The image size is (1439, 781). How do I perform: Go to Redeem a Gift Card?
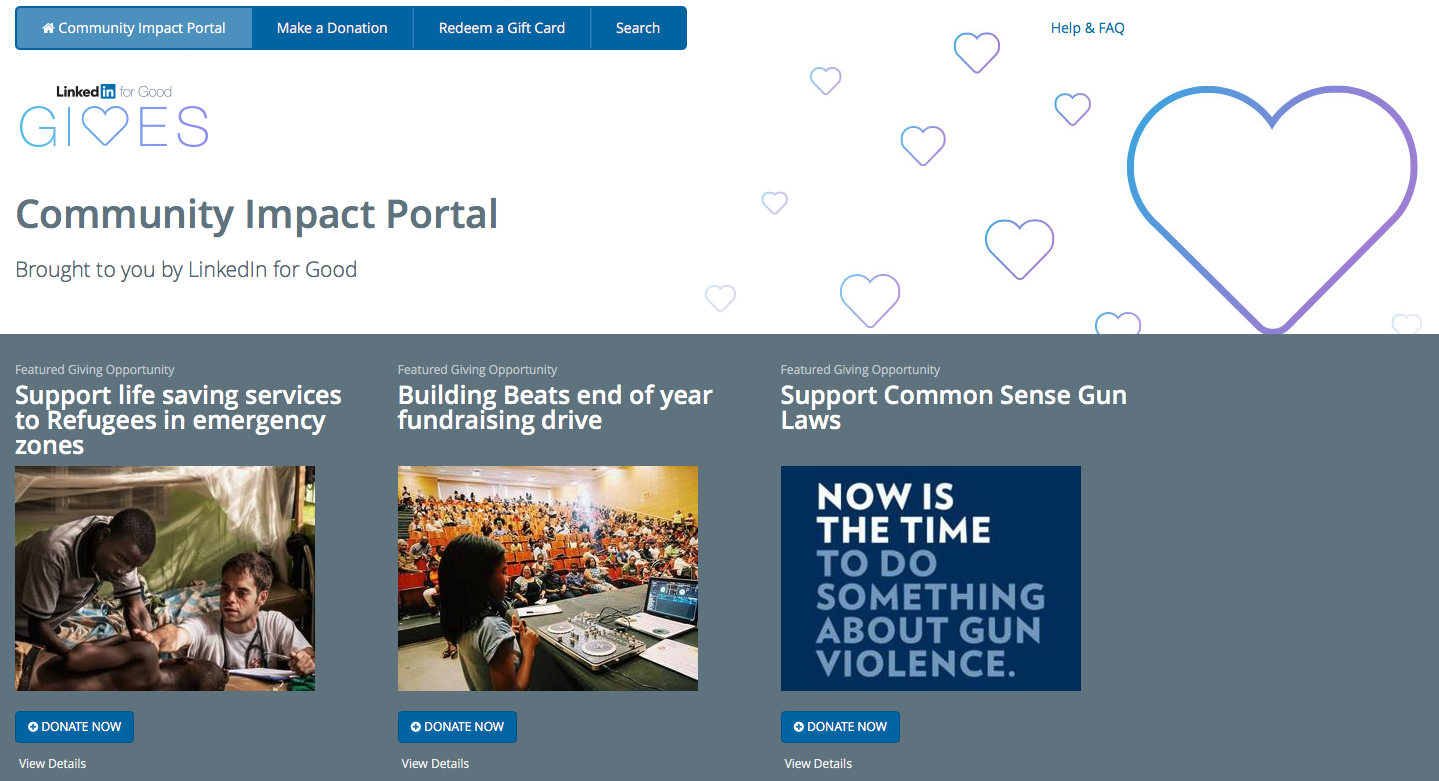501,28
